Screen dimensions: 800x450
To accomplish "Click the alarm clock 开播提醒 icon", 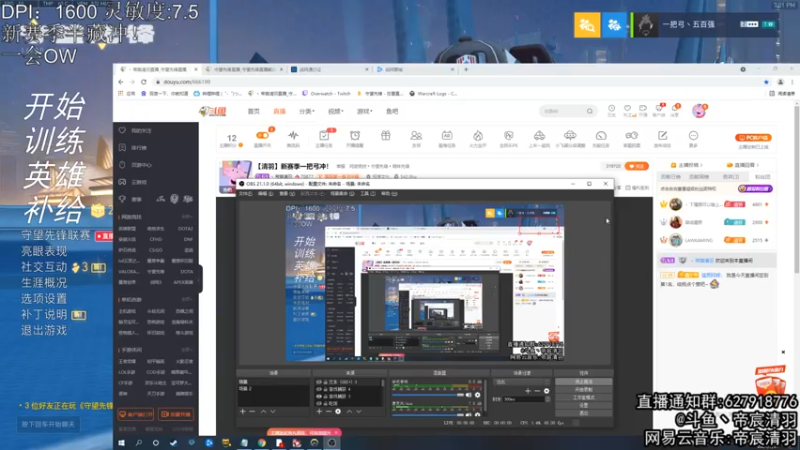I will coord(355,136).
